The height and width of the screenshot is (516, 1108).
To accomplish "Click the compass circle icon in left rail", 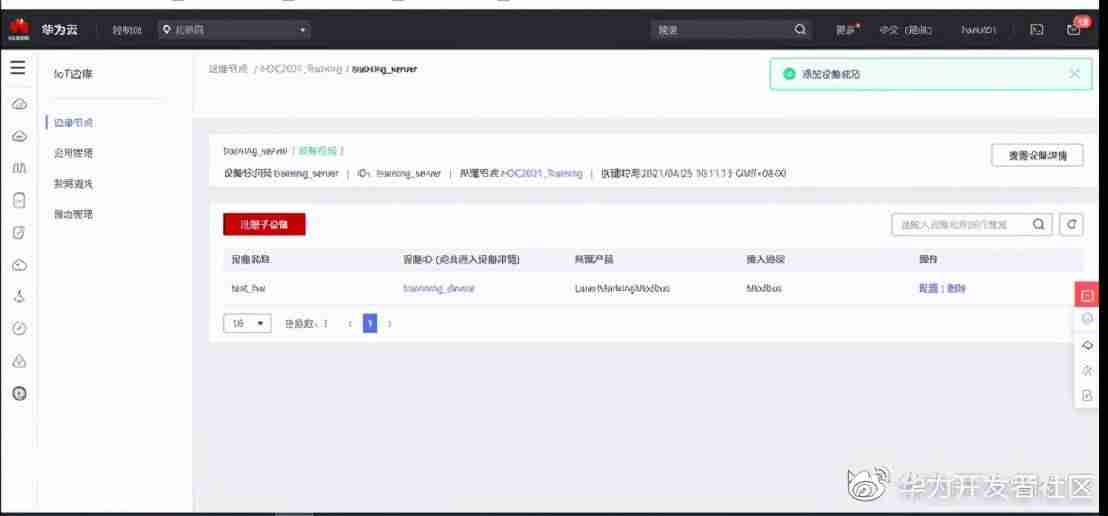I will [20, 329].
